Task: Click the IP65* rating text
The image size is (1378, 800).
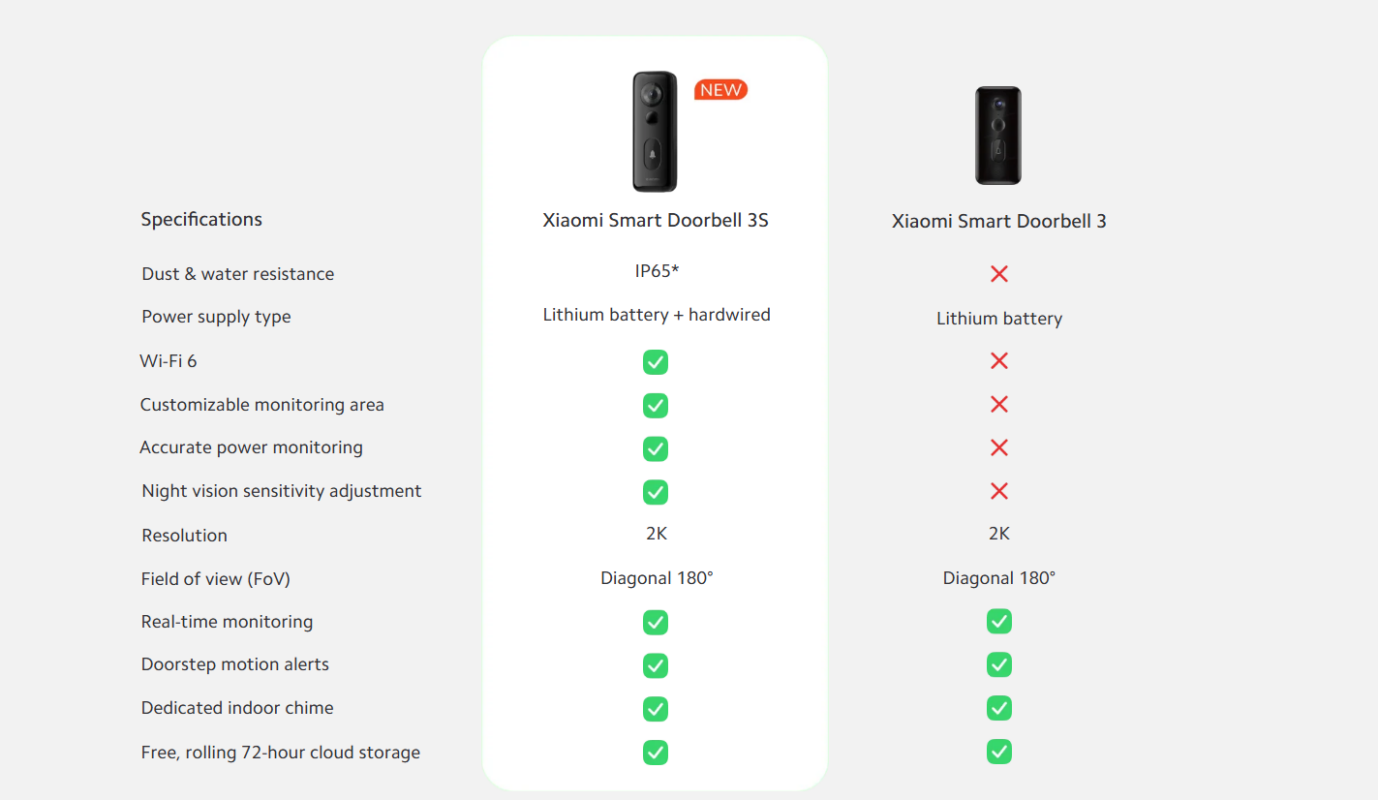Action: [x=657, y=270]
